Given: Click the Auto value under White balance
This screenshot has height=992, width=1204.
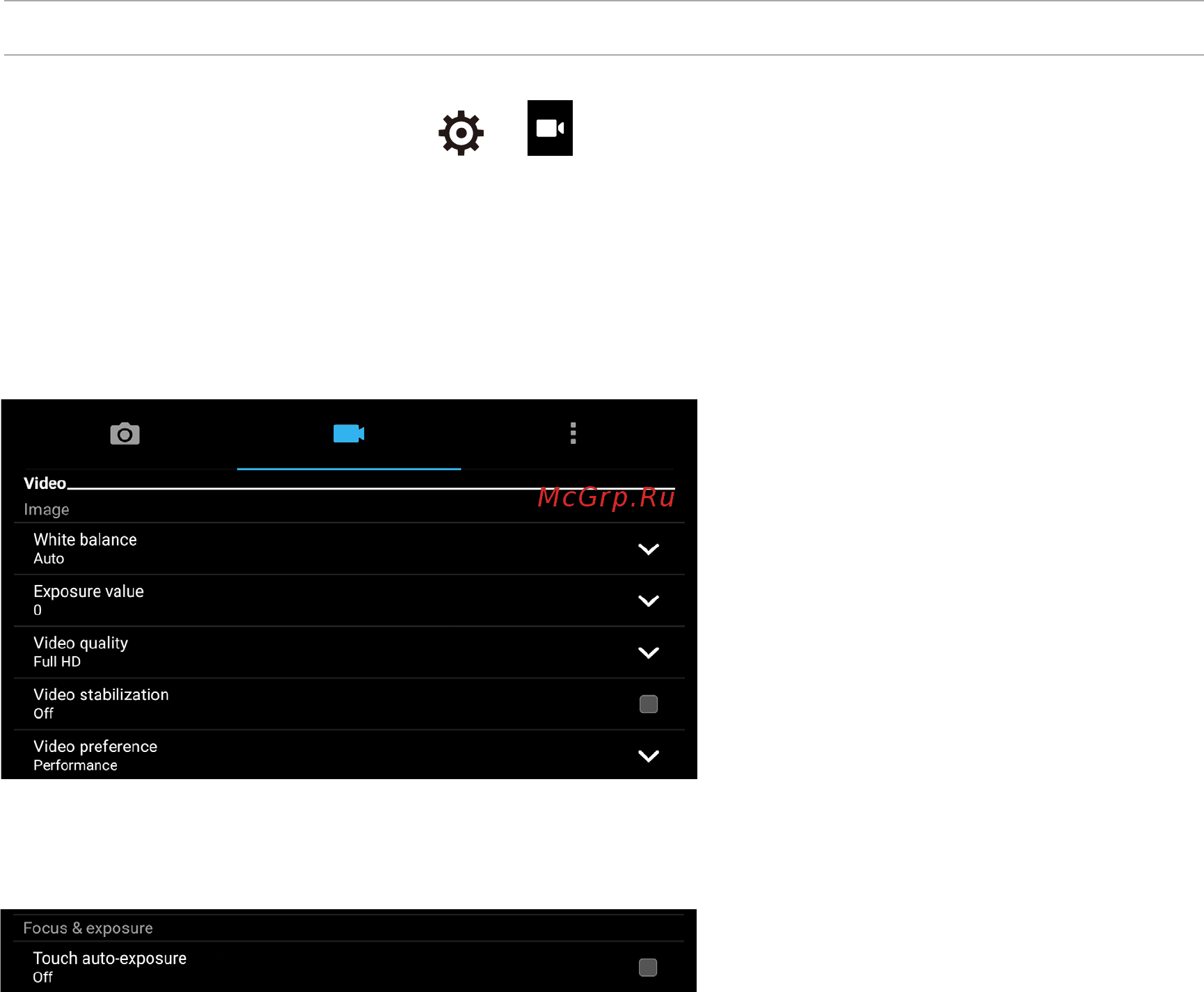Looking at the screenshot, I should click(49, 559).
